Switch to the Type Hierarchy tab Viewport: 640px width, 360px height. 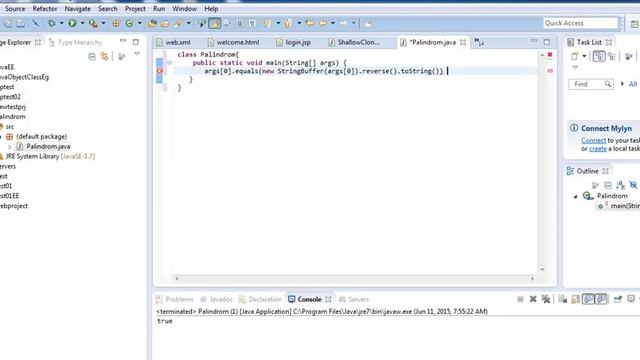75,42
